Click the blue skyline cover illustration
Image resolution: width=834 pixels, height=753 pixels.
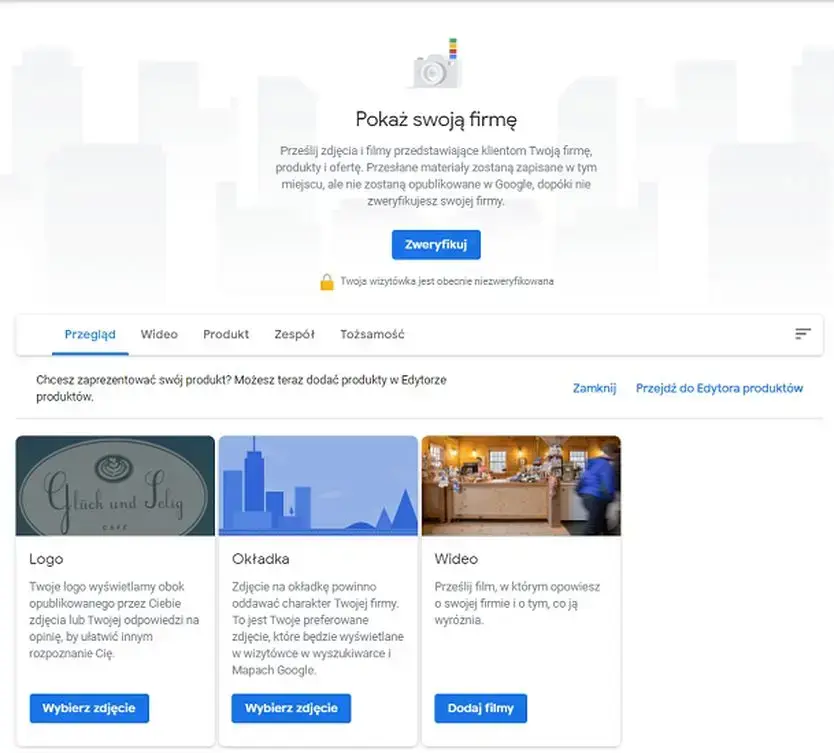pos(318,486)
